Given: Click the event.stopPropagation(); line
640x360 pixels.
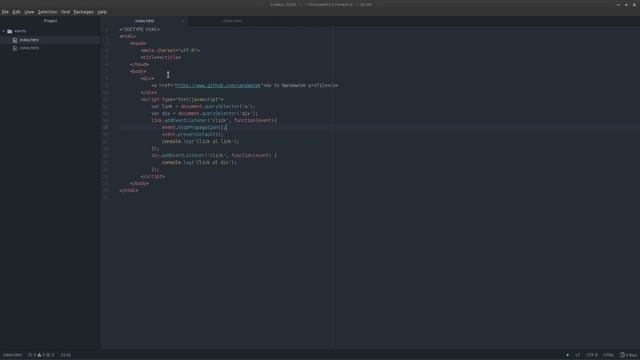Looking at the screenshot, I should (193, 127).
